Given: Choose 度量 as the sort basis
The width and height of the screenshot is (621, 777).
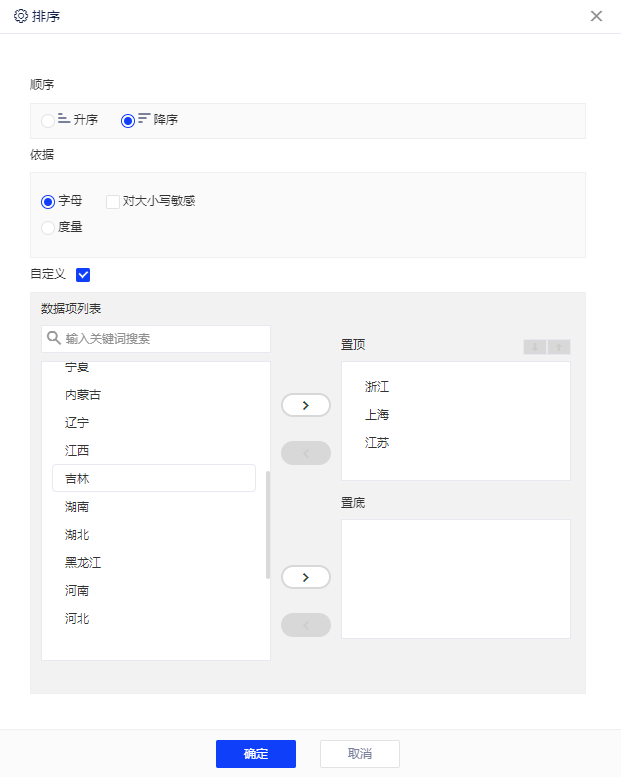Looking at the screenshot, I should tap(48, 228).
